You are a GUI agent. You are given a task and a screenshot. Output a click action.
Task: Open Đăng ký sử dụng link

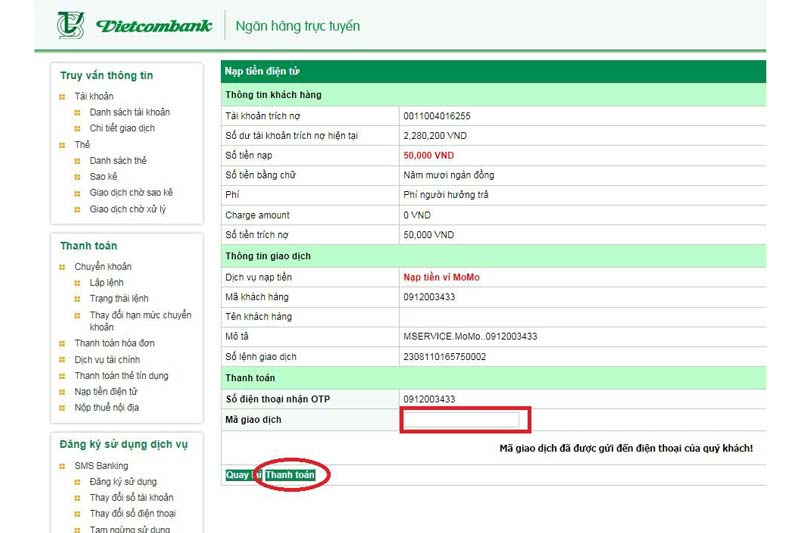point(123,481)
